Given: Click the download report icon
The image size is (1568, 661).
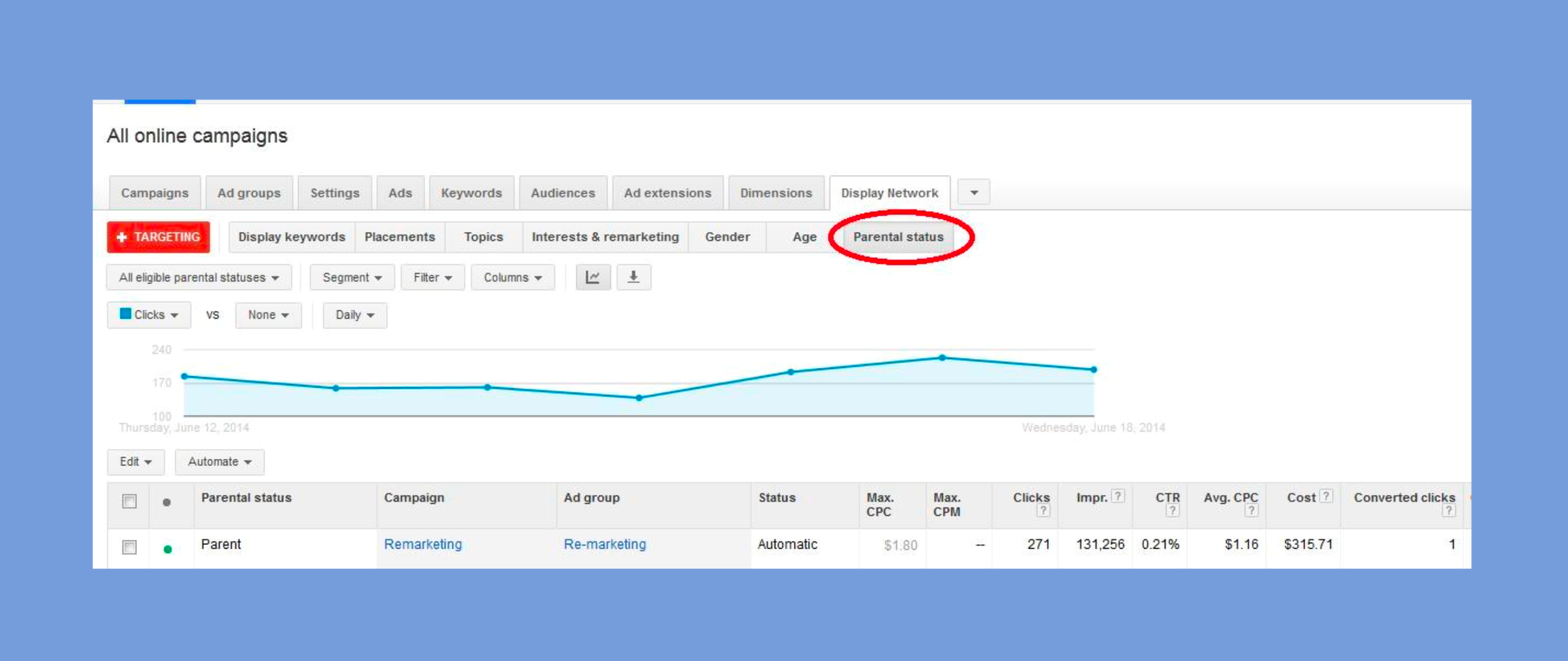Looking at the screenshot, I should pyautogui.click(x=633, y=277).
